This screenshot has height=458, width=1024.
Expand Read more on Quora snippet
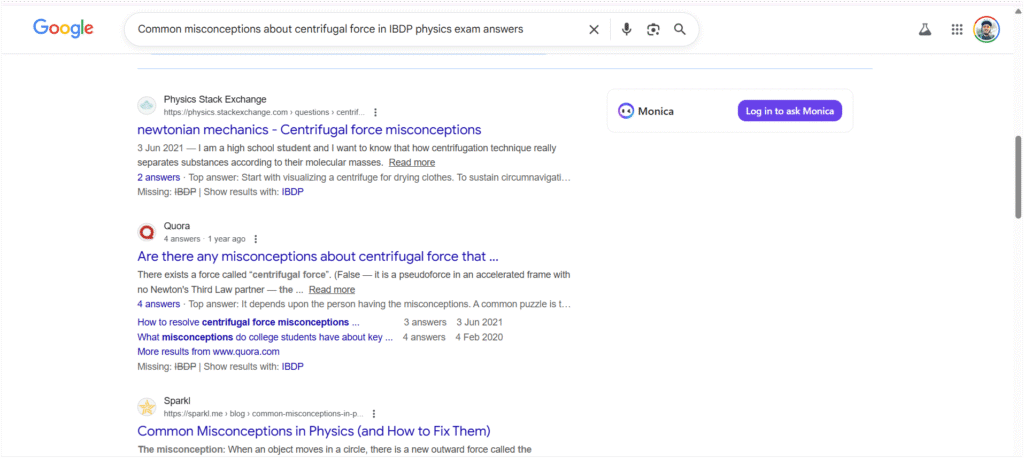click(x=332, y=289)
